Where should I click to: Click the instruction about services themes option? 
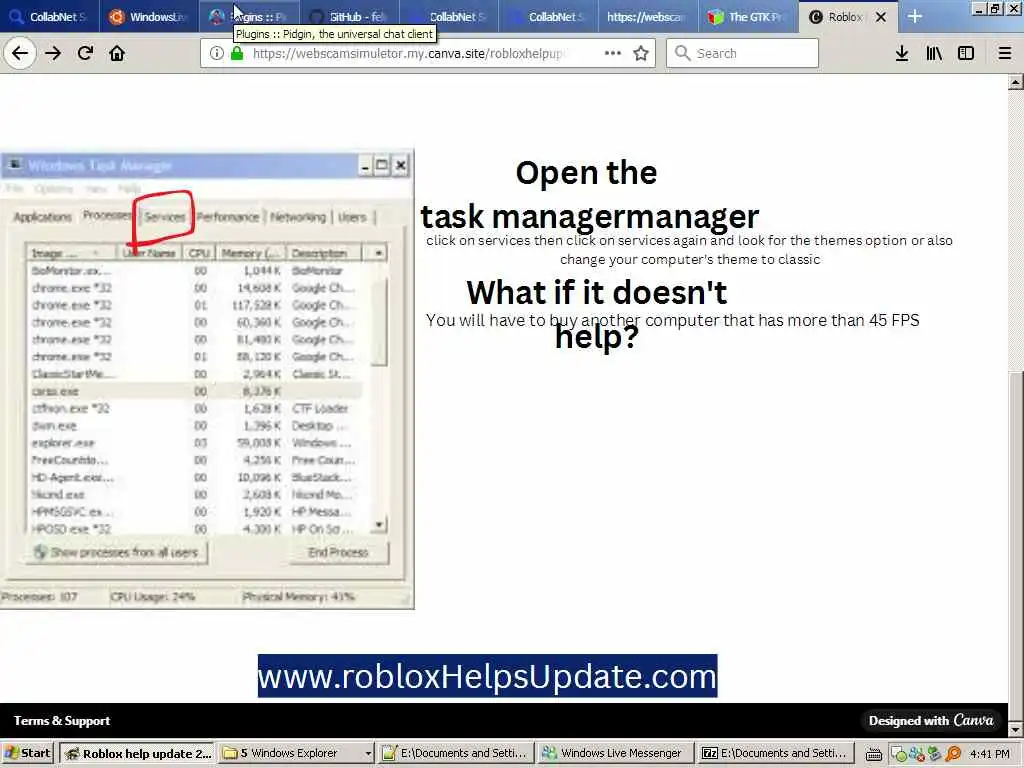[690, 249]
